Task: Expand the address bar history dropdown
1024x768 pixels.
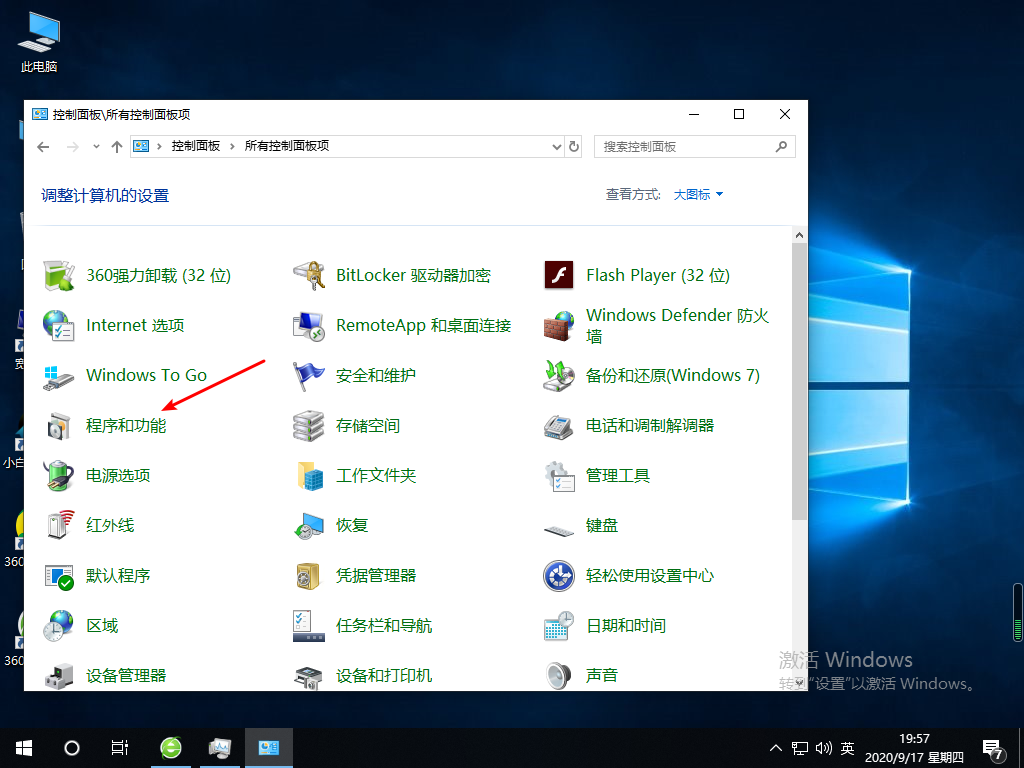Action: coord(557,147)
